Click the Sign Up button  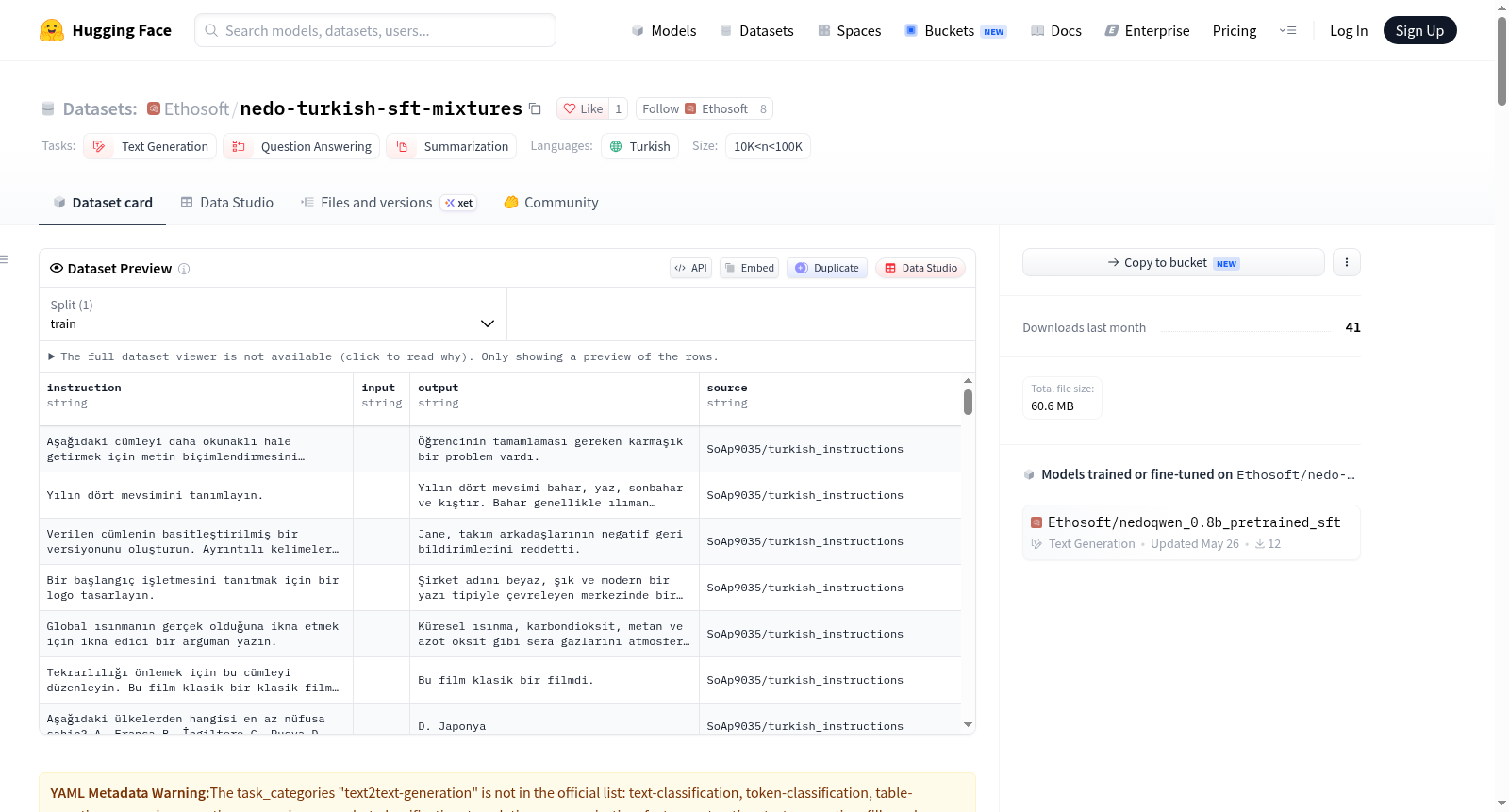pos(1419,30)
